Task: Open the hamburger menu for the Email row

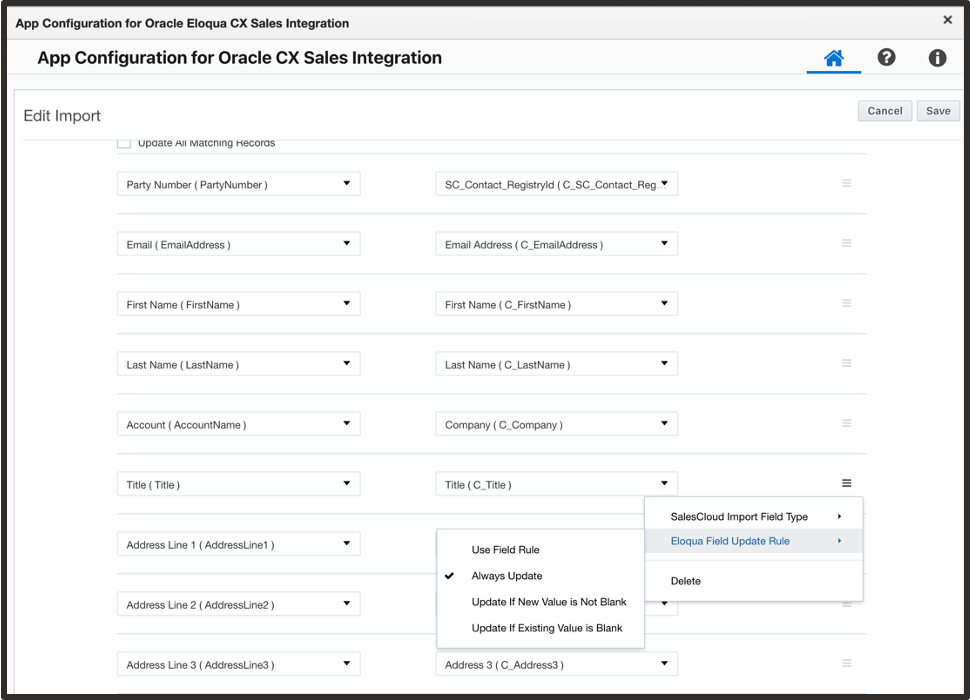Action: (846, 243)
